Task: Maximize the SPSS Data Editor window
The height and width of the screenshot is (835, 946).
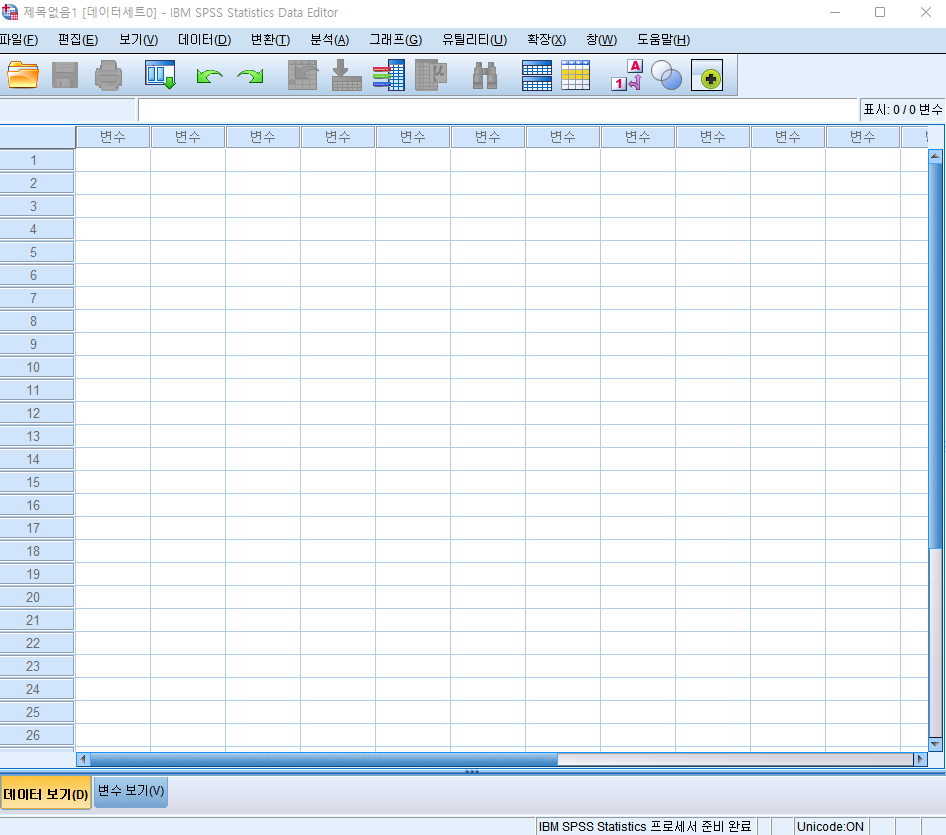Action: pyautogui.click(x=880, y=12)
